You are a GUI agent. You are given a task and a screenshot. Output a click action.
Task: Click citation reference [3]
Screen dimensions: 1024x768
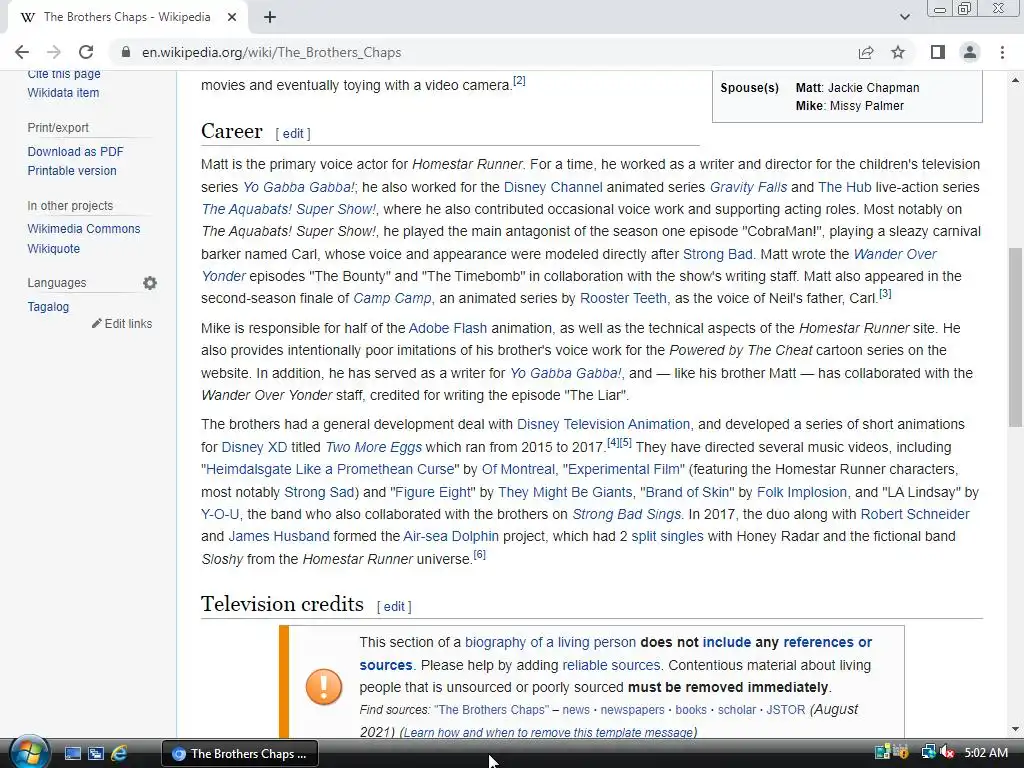[x=885, y=294]
